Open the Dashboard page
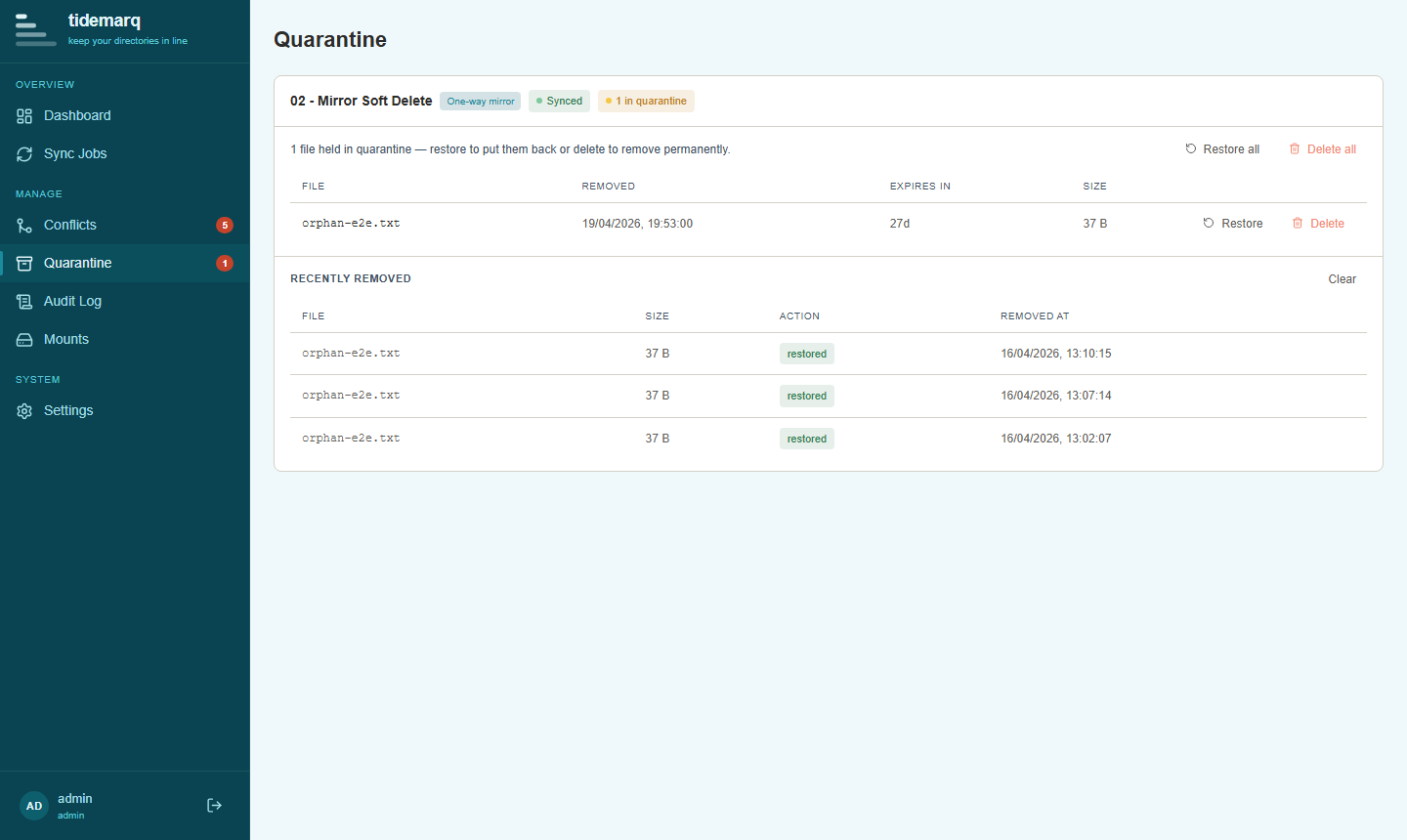Viewport: 1407px width, 840px height. point(125,116)
